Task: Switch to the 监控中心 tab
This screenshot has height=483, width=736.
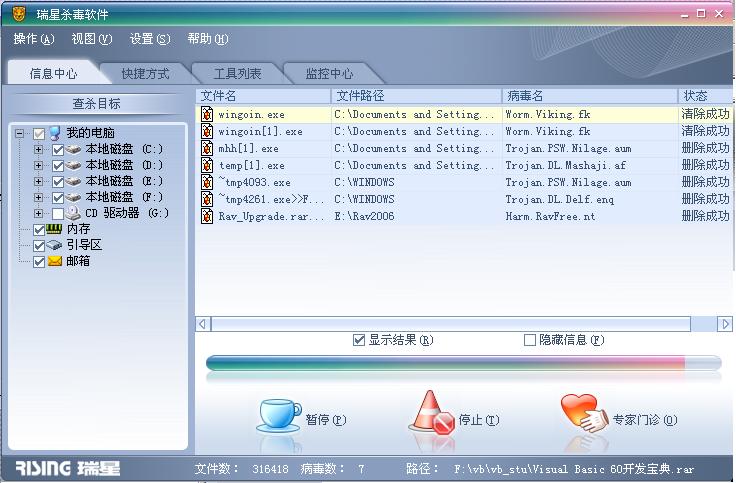Action: pos(329,74)
